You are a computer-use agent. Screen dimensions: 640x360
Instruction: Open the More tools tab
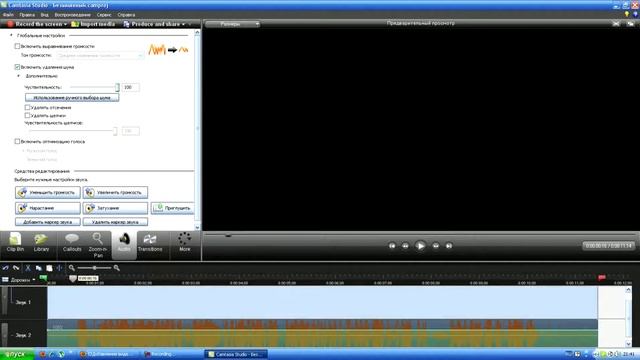coord(184,243)
